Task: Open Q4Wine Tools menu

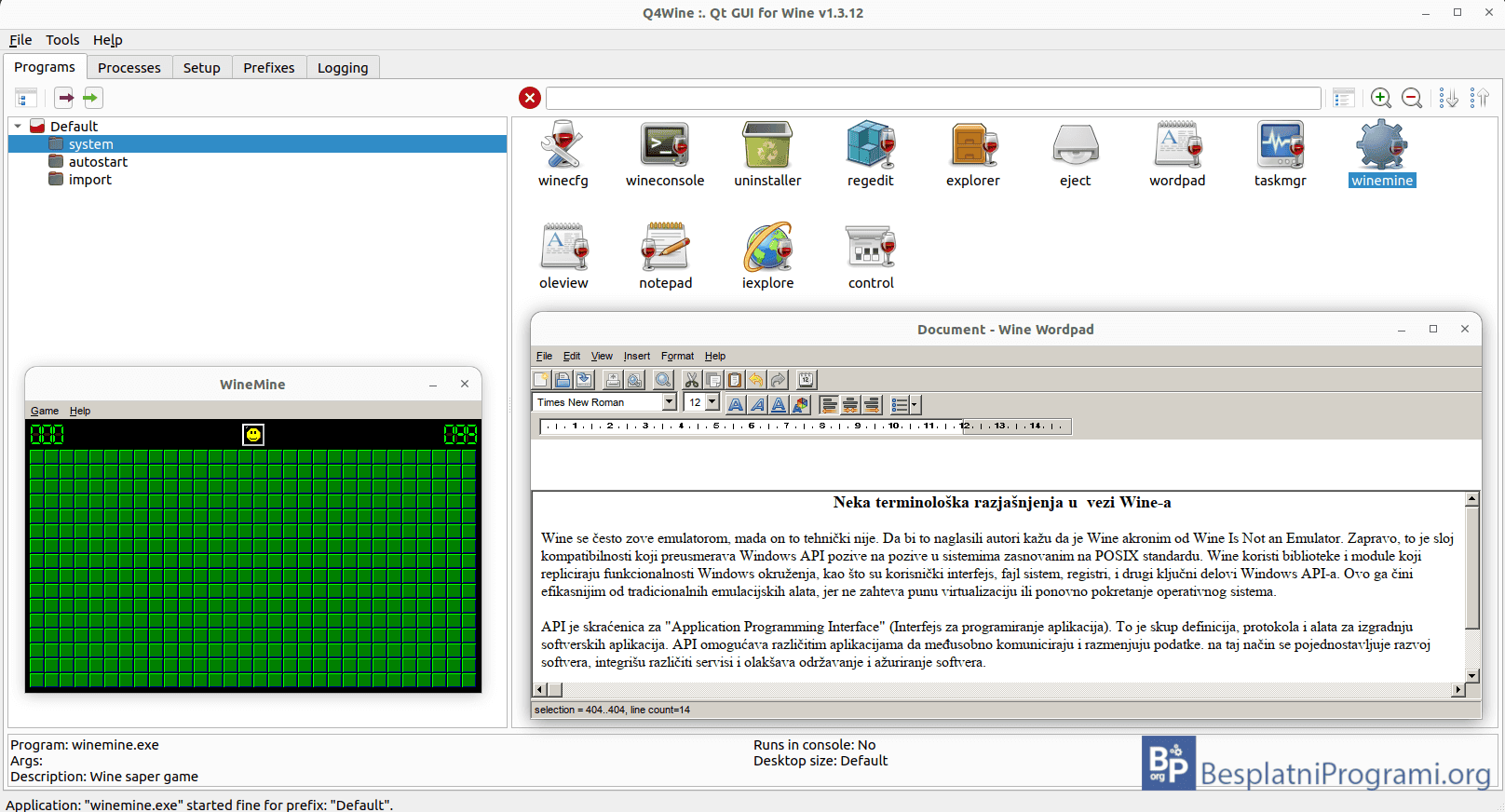Action: click(62, 40)
